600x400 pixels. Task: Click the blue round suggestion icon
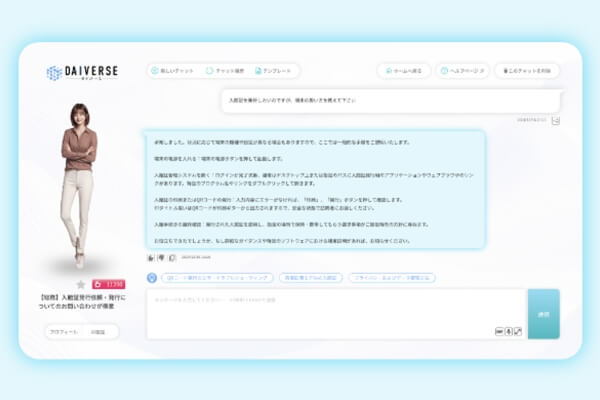152,278
